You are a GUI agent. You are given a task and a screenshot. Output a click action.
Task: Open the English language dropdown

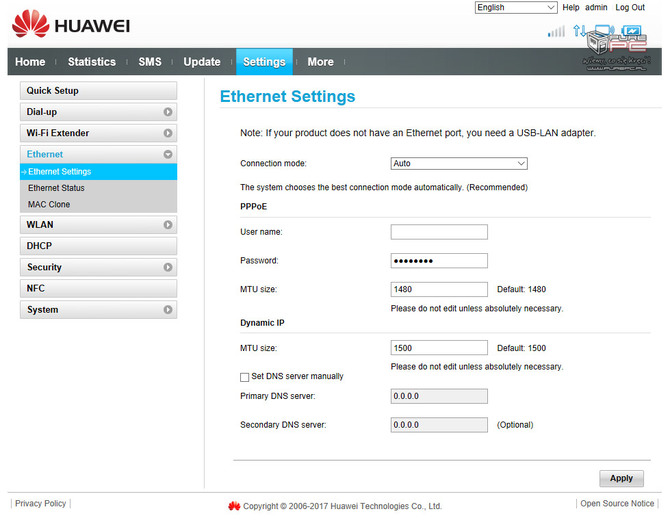click(x=516, y=8)
